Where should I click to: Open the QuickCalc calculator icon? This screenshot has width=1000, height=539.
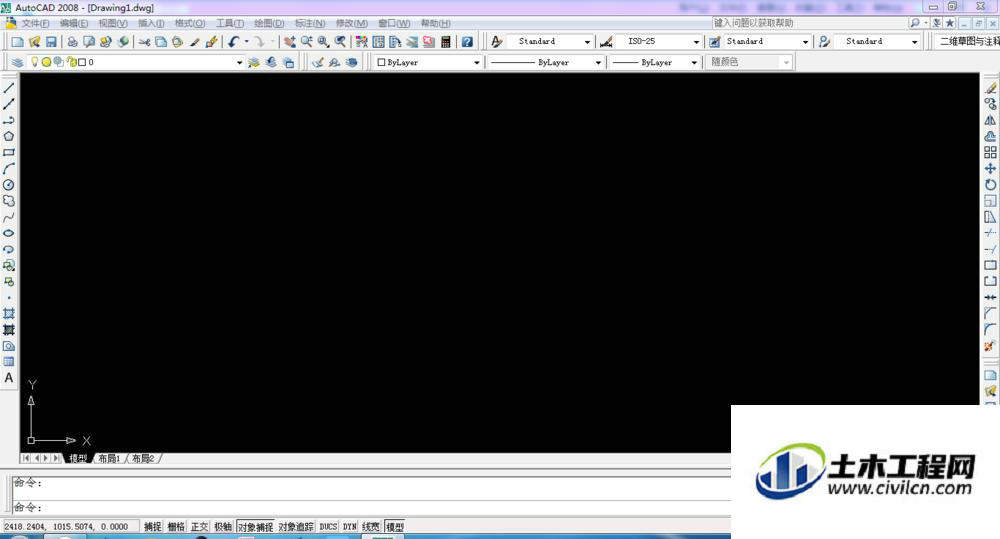(446, 41)
